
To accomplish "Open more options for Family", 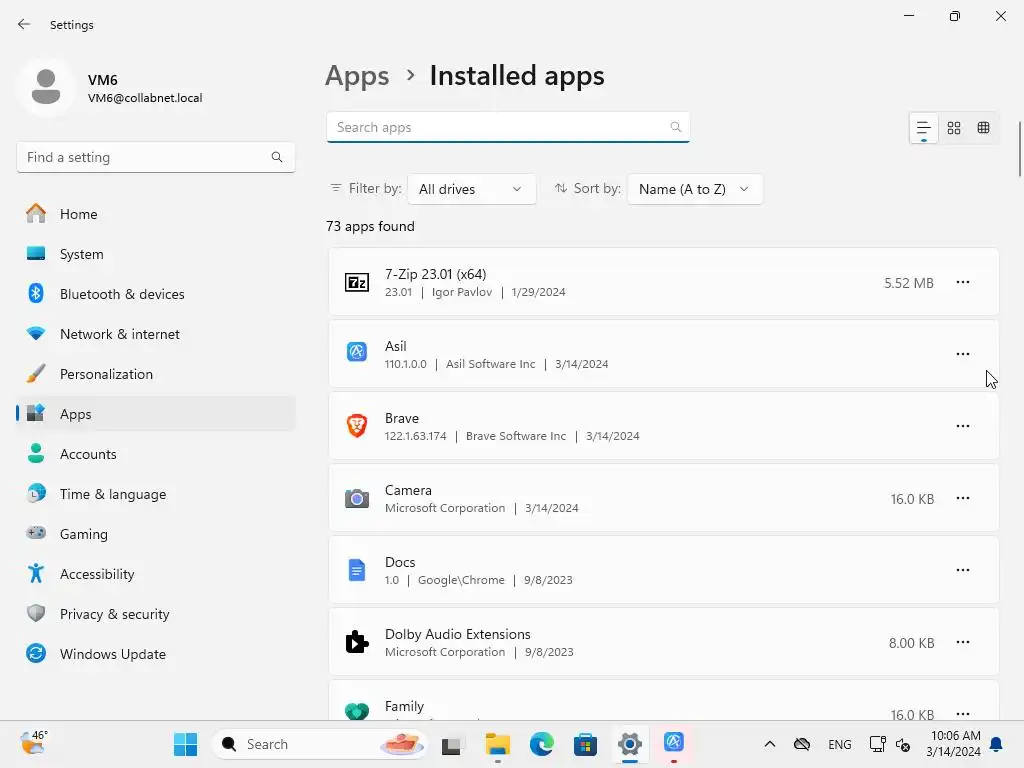I will [x=963, y=713].
